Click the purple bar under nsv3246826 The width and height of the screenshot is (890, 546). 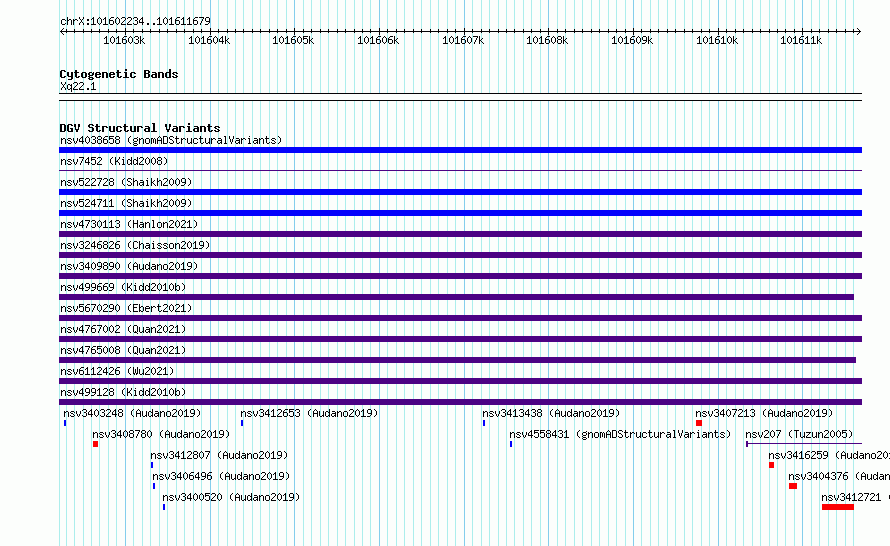click(460, 255)
